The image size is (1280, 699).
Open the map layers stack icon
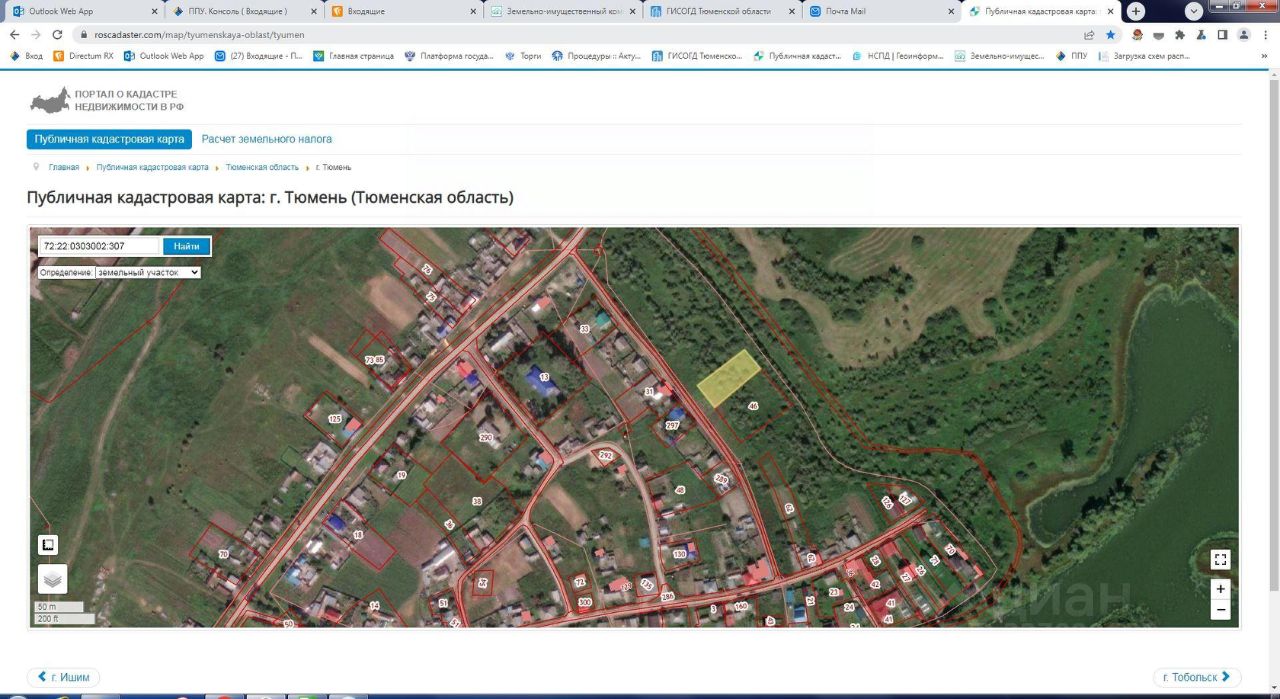[x=52, y=579]
